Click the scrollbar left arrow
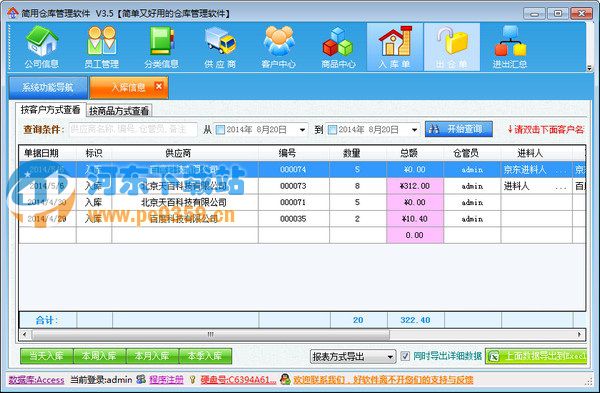Viewport: 600px width, 393px height. tap(25, 335)
